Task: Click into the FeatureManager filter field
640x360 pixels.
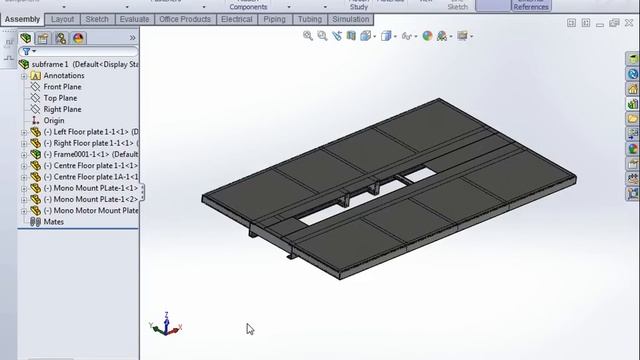Action: point(78,51)
